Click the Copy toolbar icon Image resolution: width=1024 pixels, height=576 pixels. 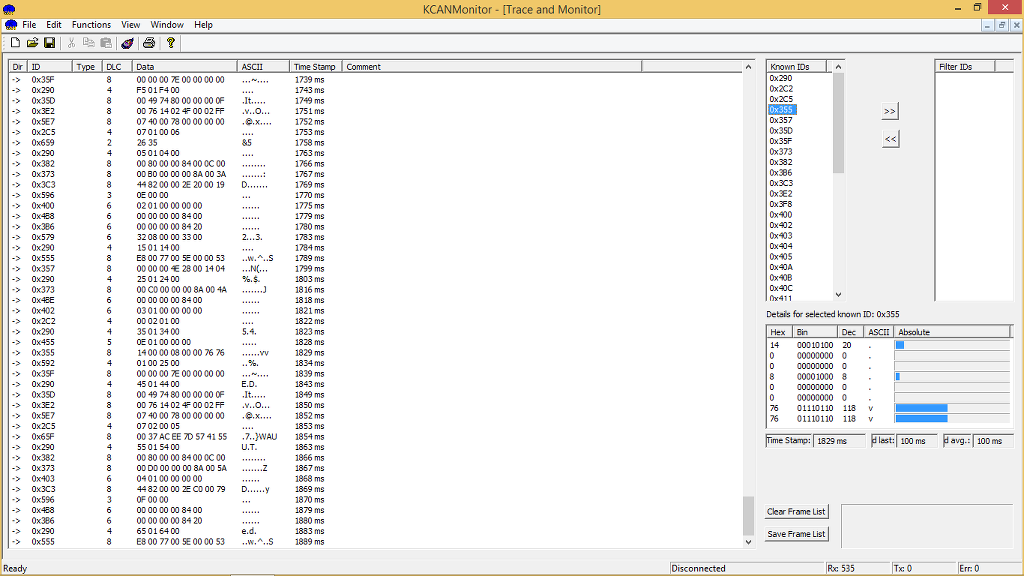[88, 43]
